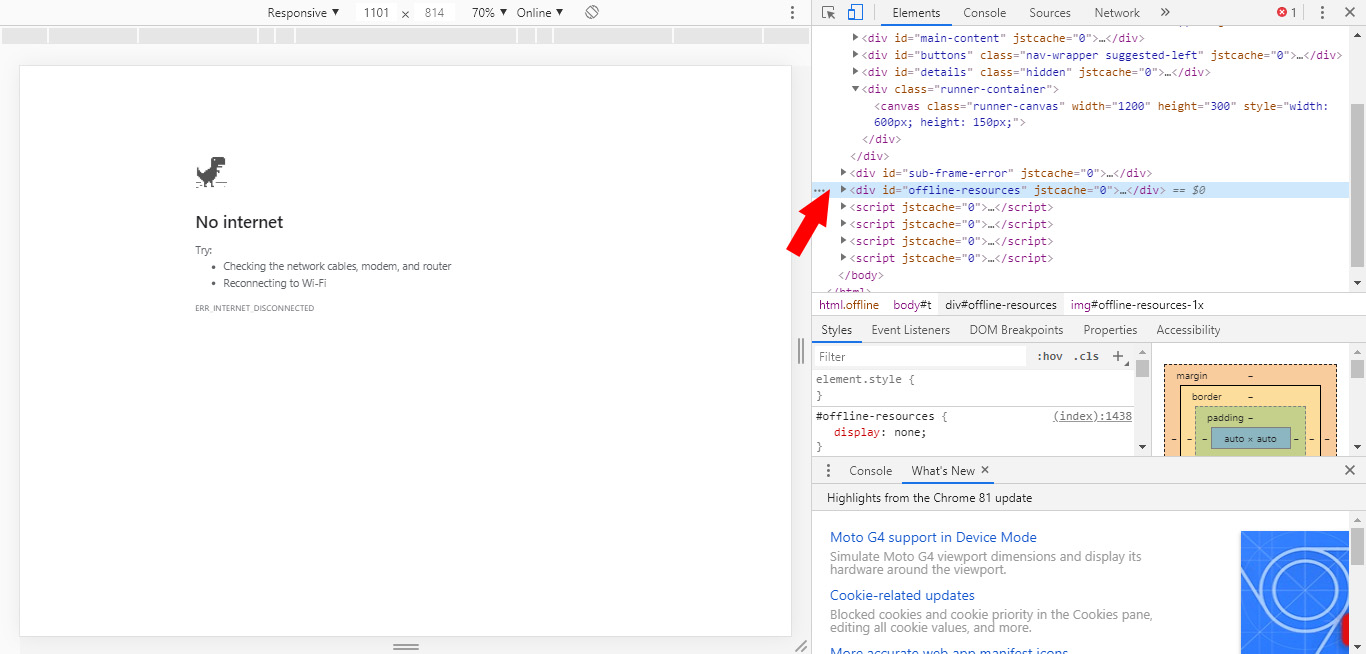The height and width of the screenshot is (654, 1366).
Task: Open DevTools customize three-dot menu
Action: [1322, 13]
